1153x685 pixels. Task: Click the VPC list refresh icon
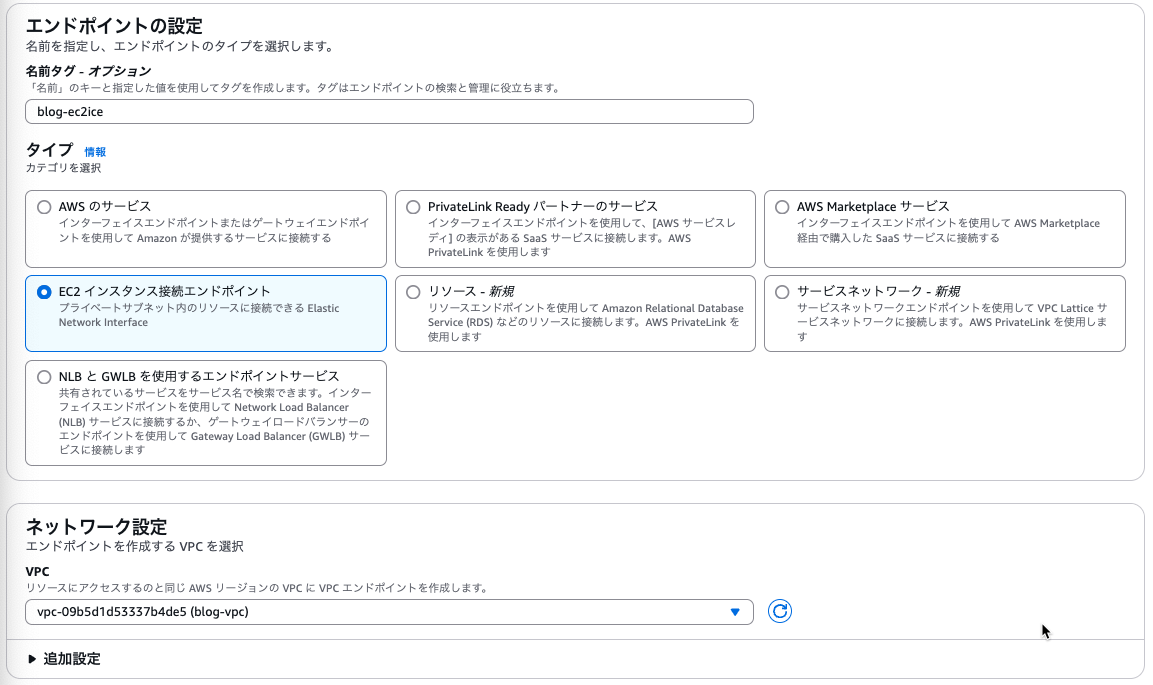(x=779, y=611)
